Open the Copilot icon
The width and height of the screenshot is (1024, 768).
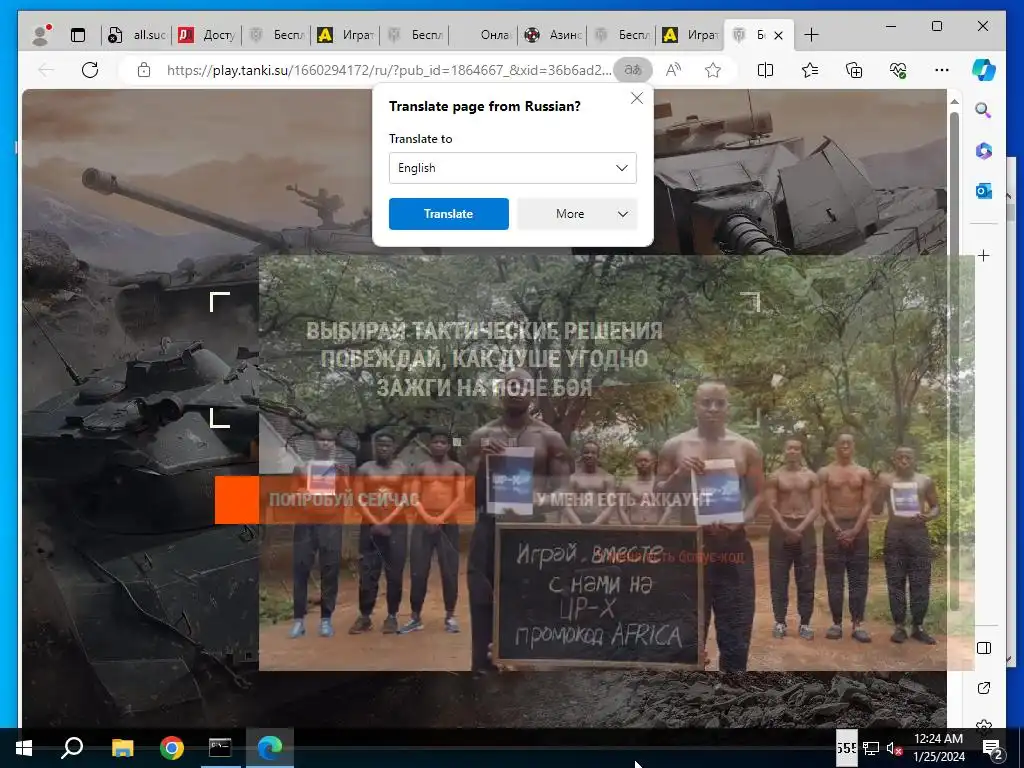coord(984,70)
